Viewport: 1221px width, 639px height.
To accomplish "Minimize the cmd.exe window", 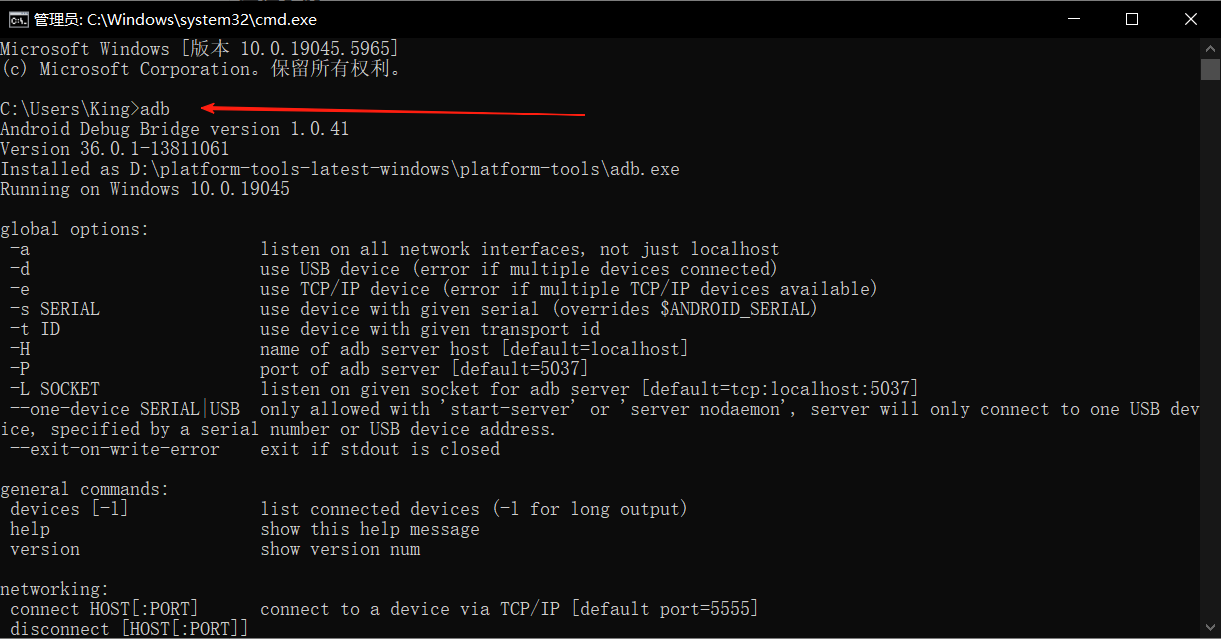I will click(1073, 19).
